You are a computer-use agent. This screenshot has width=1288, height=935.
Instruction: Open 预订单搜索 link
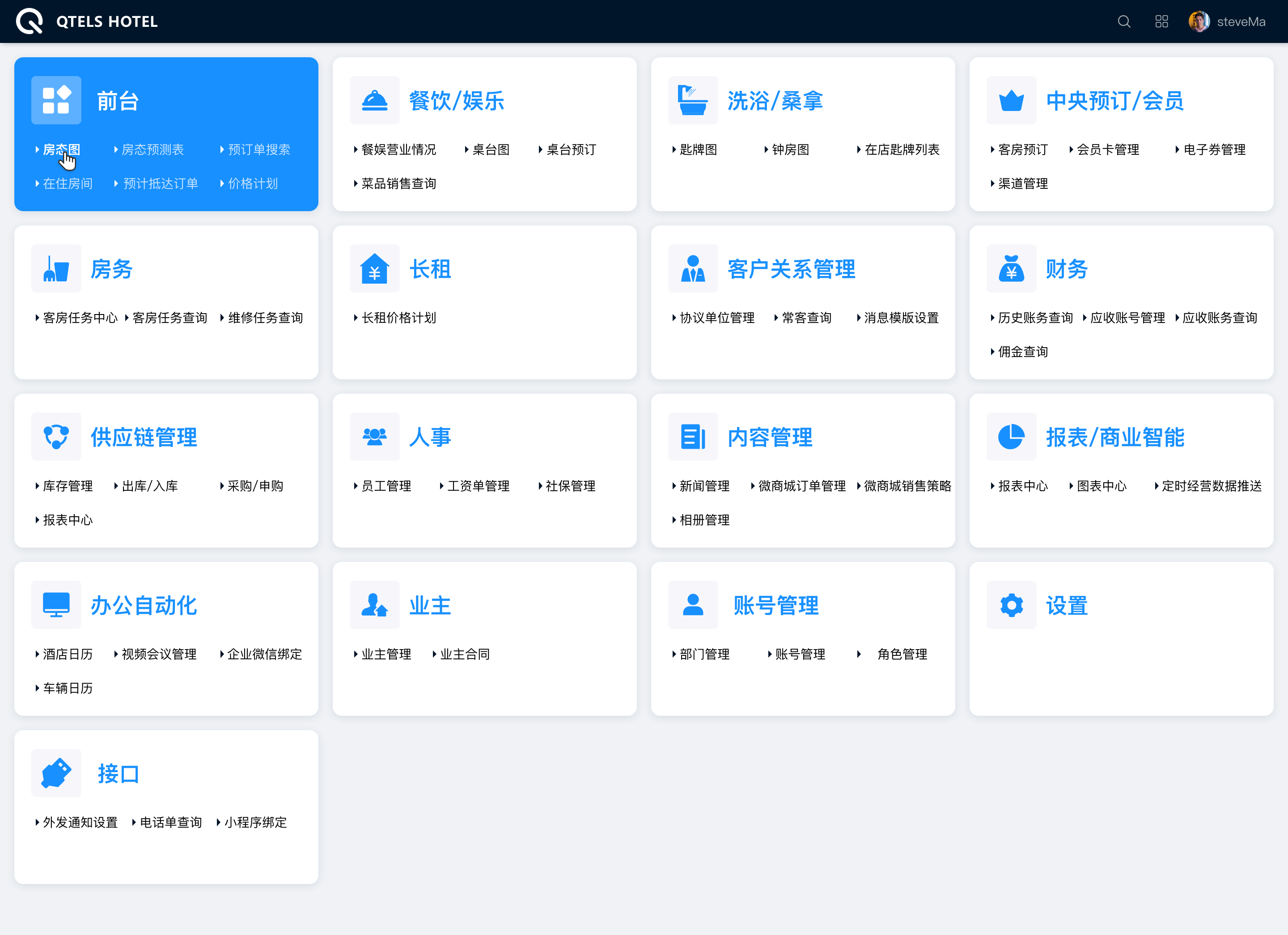coord(259,149)
